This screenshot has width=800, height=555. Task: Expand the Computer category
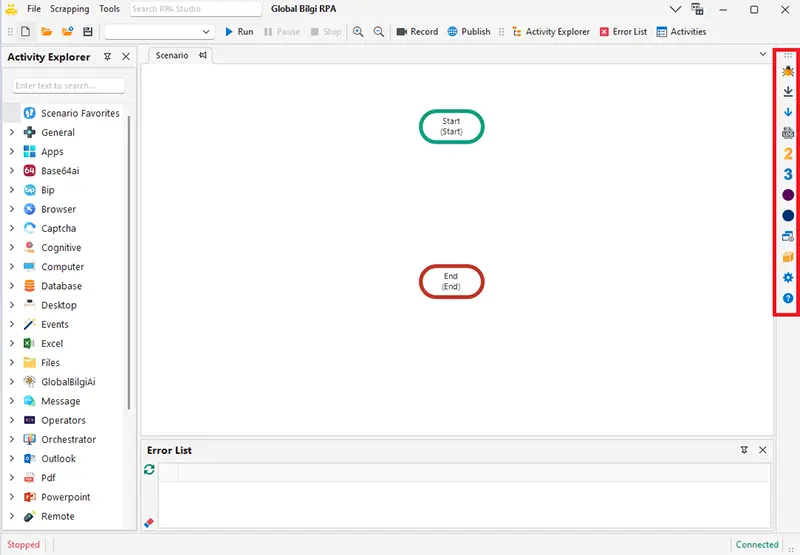12,266
